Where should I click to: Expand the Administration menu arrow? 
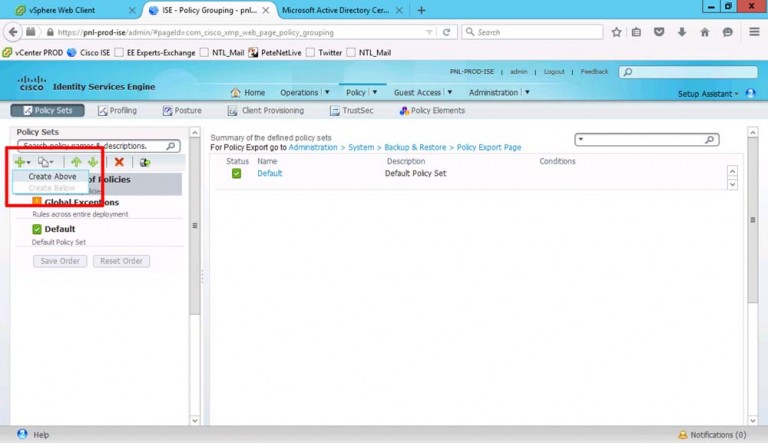528,92
